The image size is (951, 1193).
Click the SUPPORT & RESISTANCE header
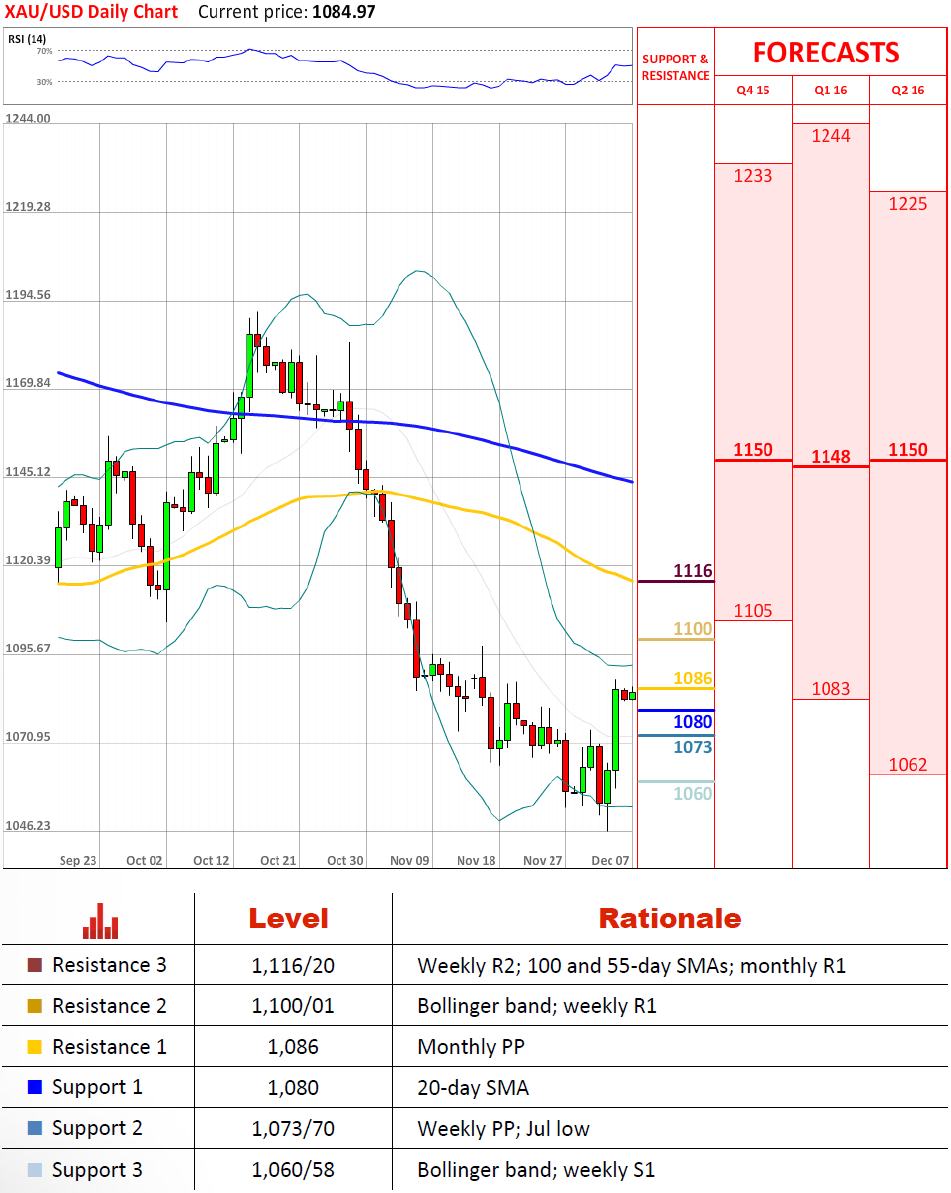click(676, 67)
